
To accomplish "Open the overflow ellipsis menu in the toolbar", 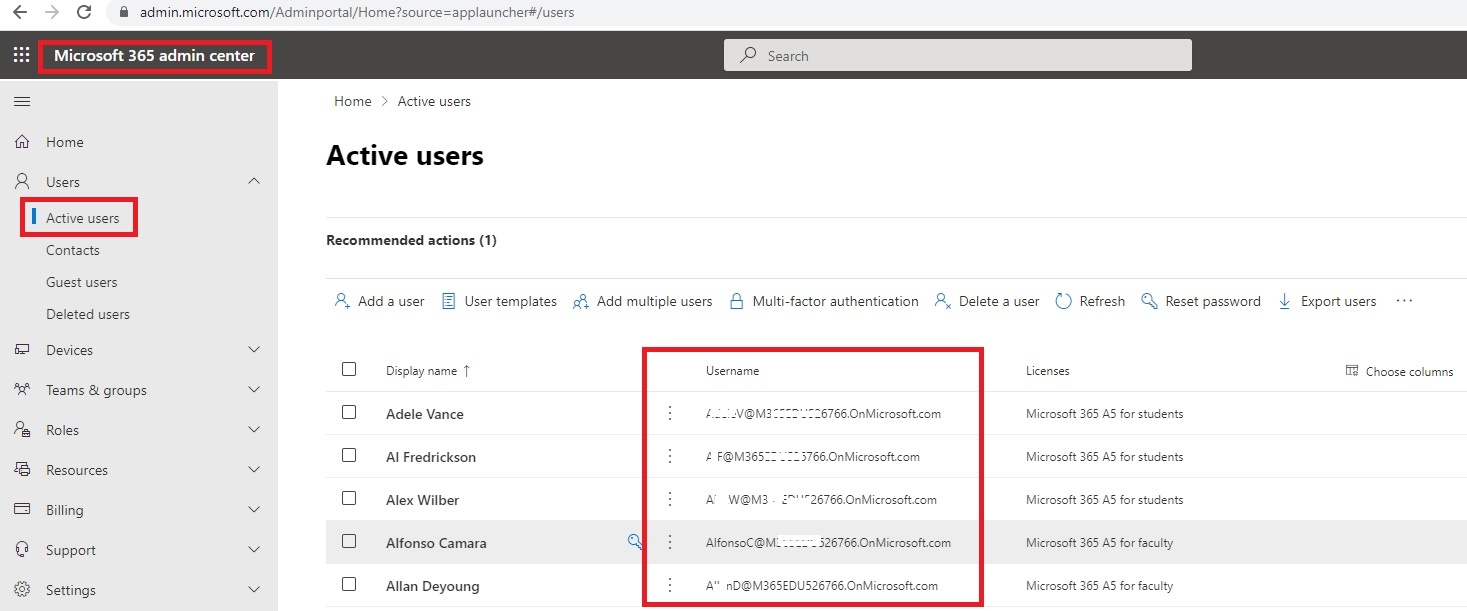I will point(1404,300).
